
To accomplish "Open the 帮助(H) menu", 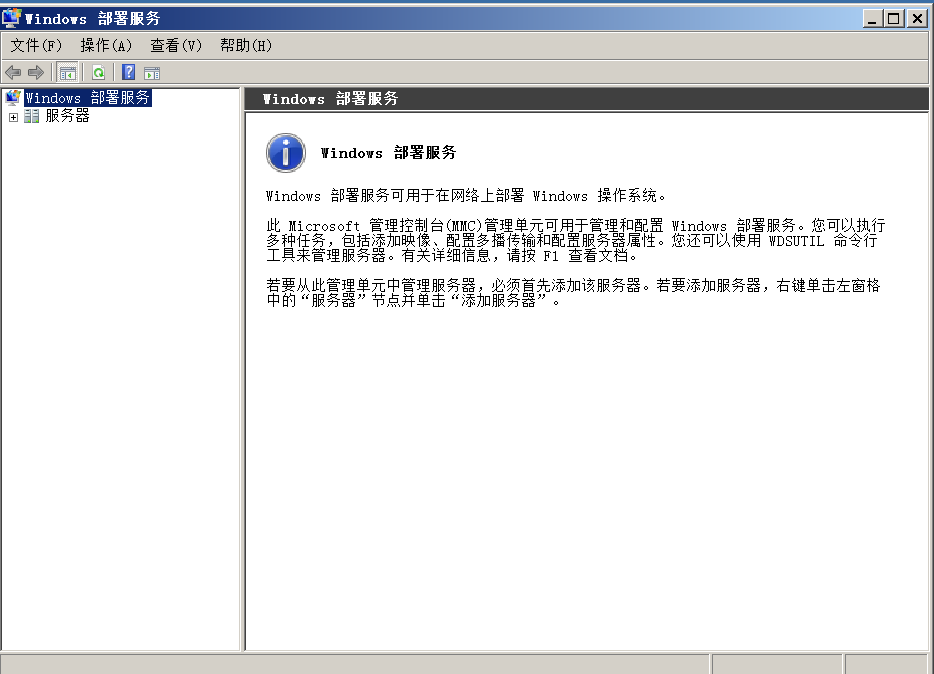I will 245,45.
